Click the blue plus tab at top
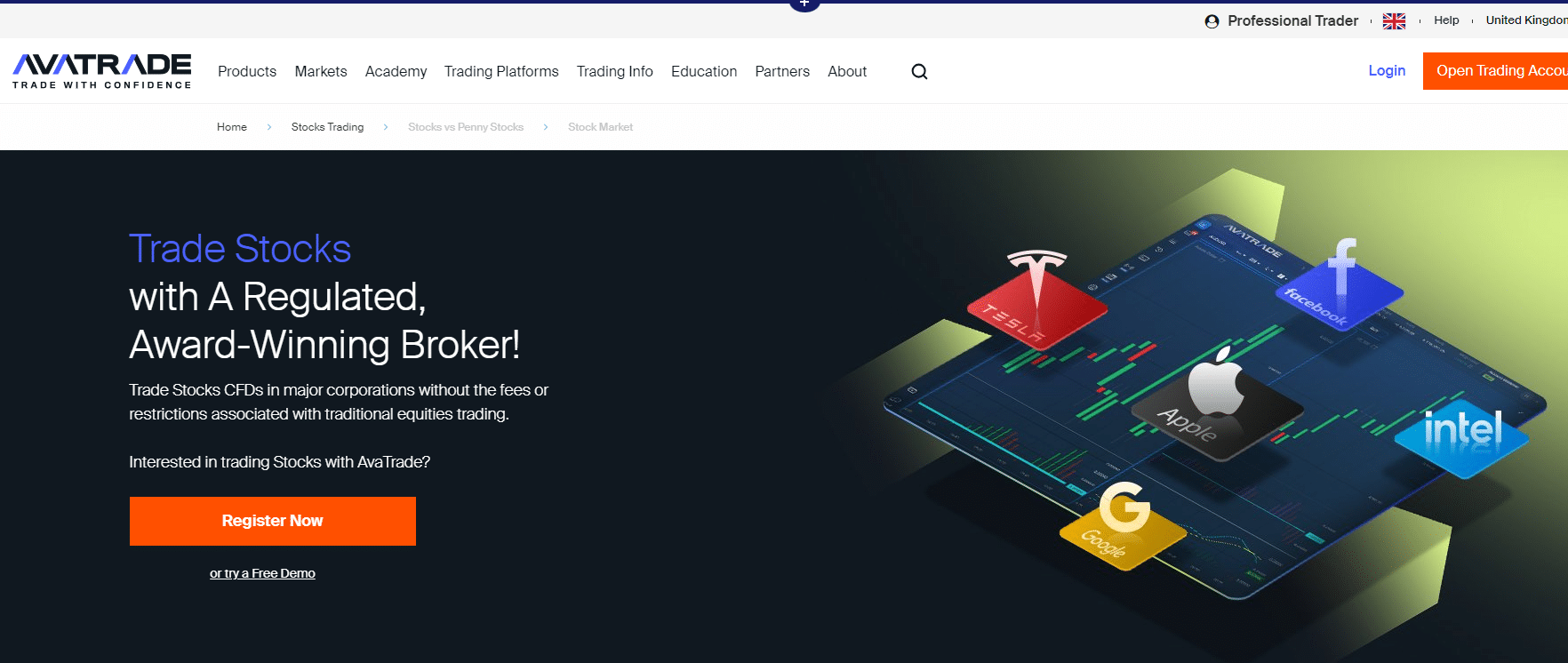 [x=804, y=4]
